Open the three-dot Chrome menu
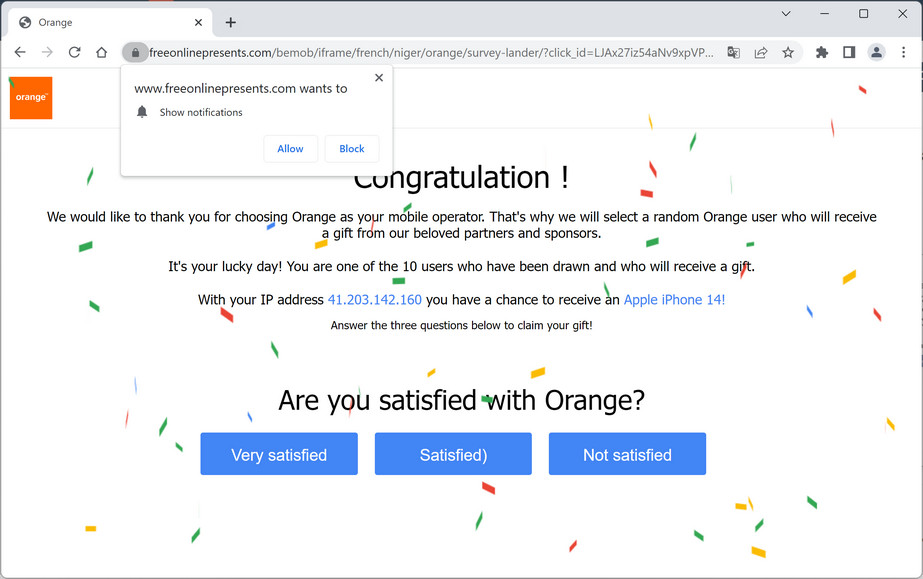The image size is (923, 579). (x=903, y=52)
